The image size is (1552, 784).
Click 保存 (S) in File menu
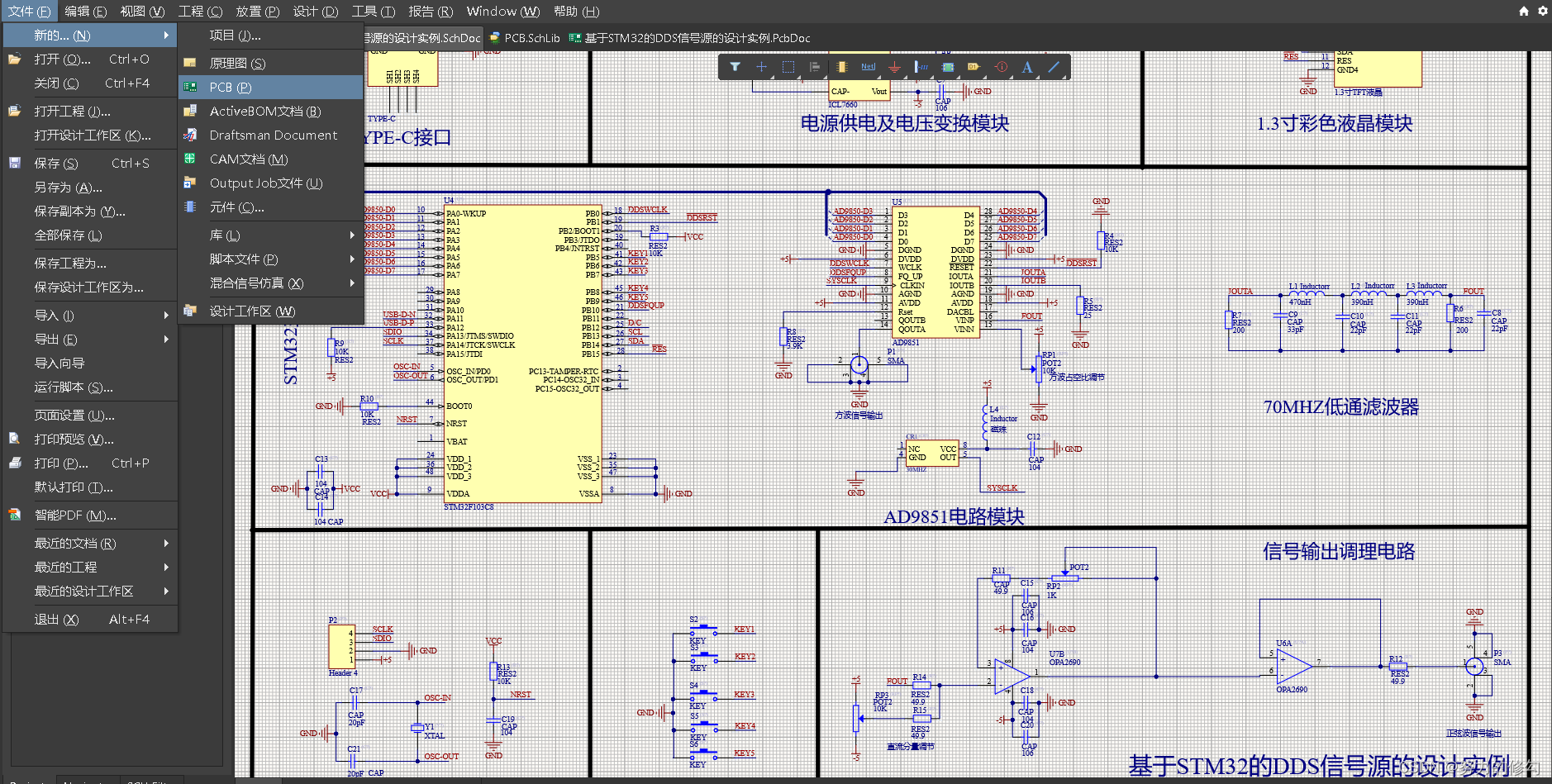pyautogui.click(x=90, y=163)
